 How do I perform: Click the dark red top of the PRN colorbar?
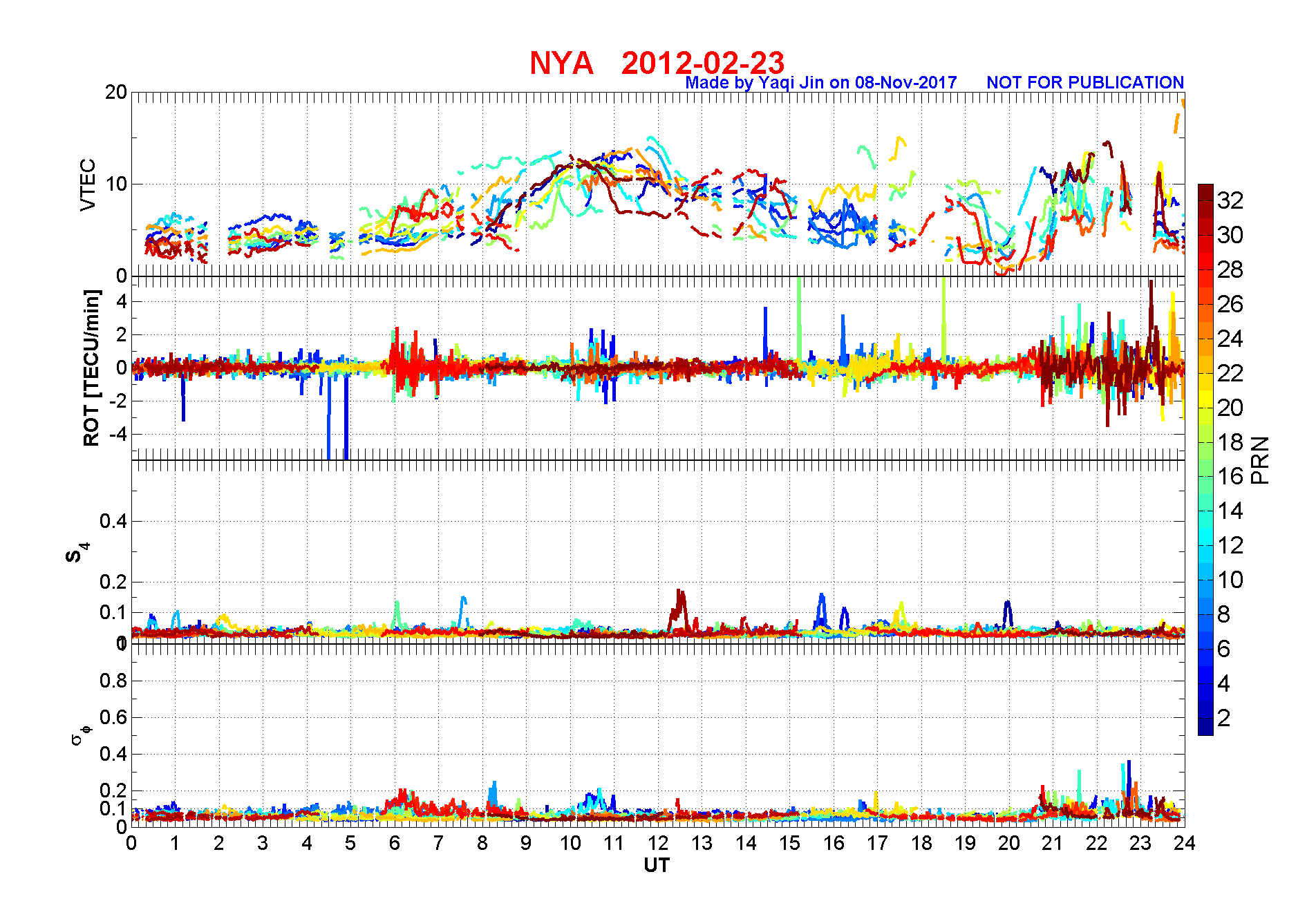(1205, 191)
